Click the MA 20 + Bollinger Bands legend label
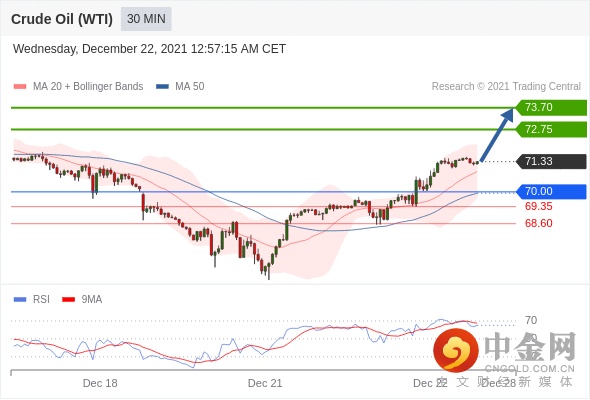This screenshot has width=590, height=400. pos(88,87)
